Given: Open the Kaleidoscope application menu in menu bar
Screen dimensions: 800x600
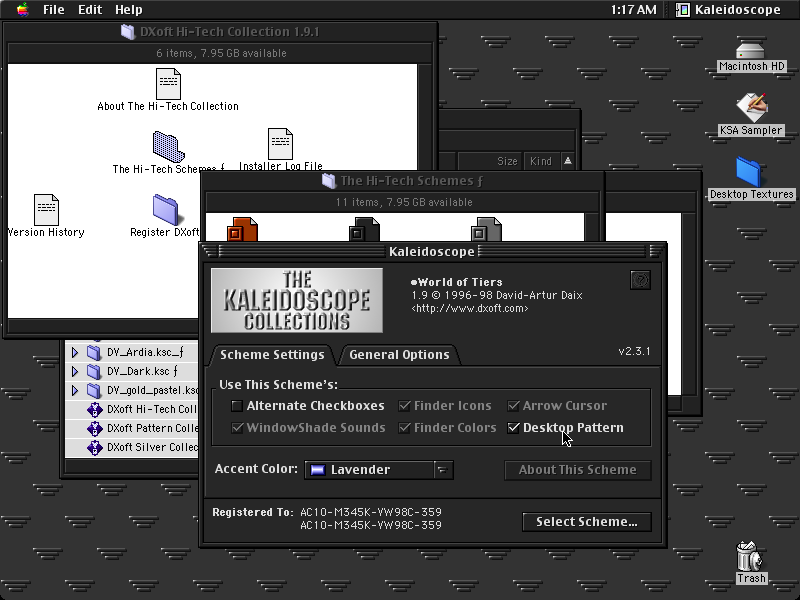Looking at the screenshot, I should click(729, 9).
